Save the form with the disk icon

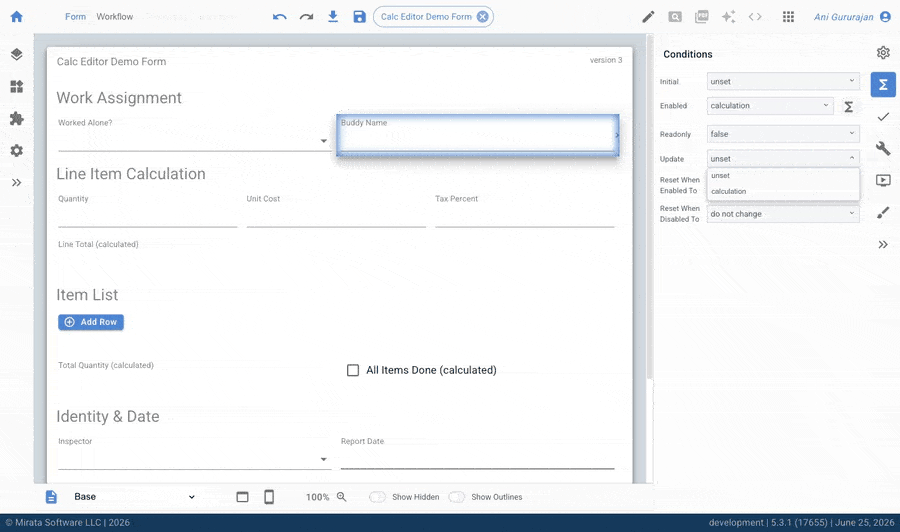tap(359, 17)
